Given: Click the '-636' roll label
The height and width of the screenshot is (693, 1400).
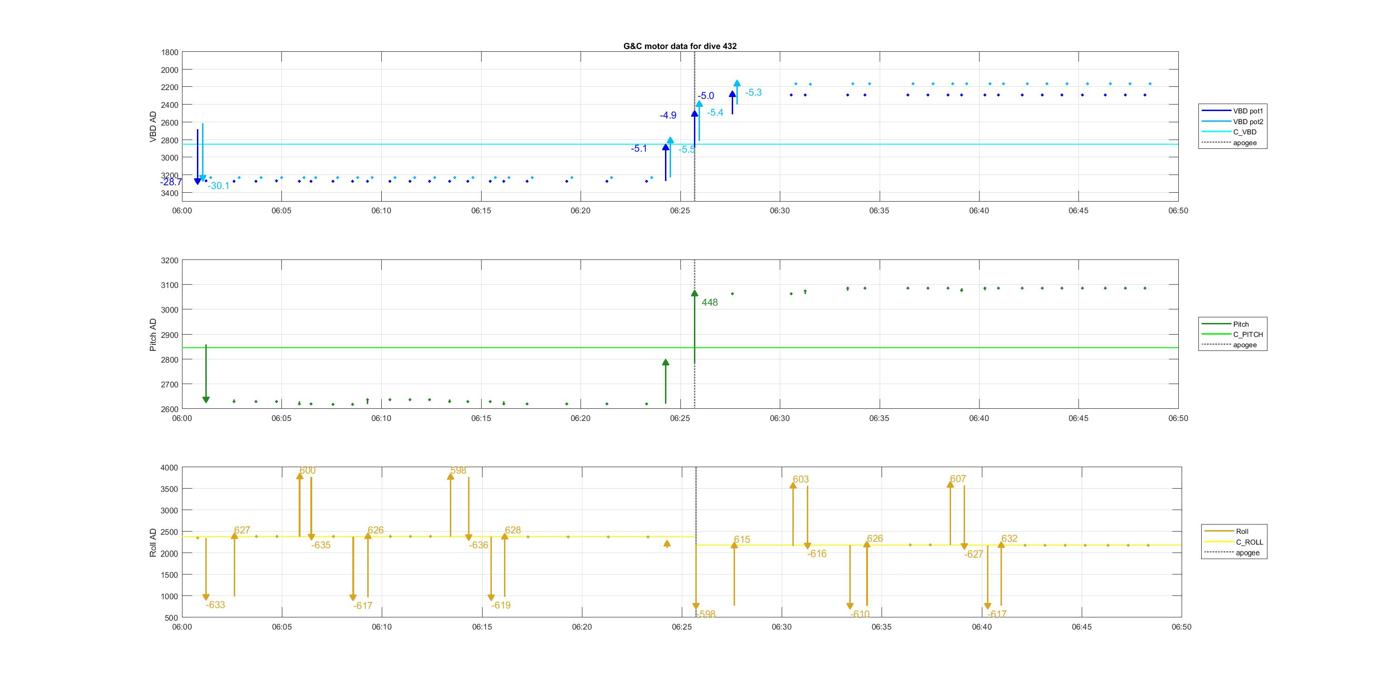Looking at the screenshot, I should coord(478,546).
